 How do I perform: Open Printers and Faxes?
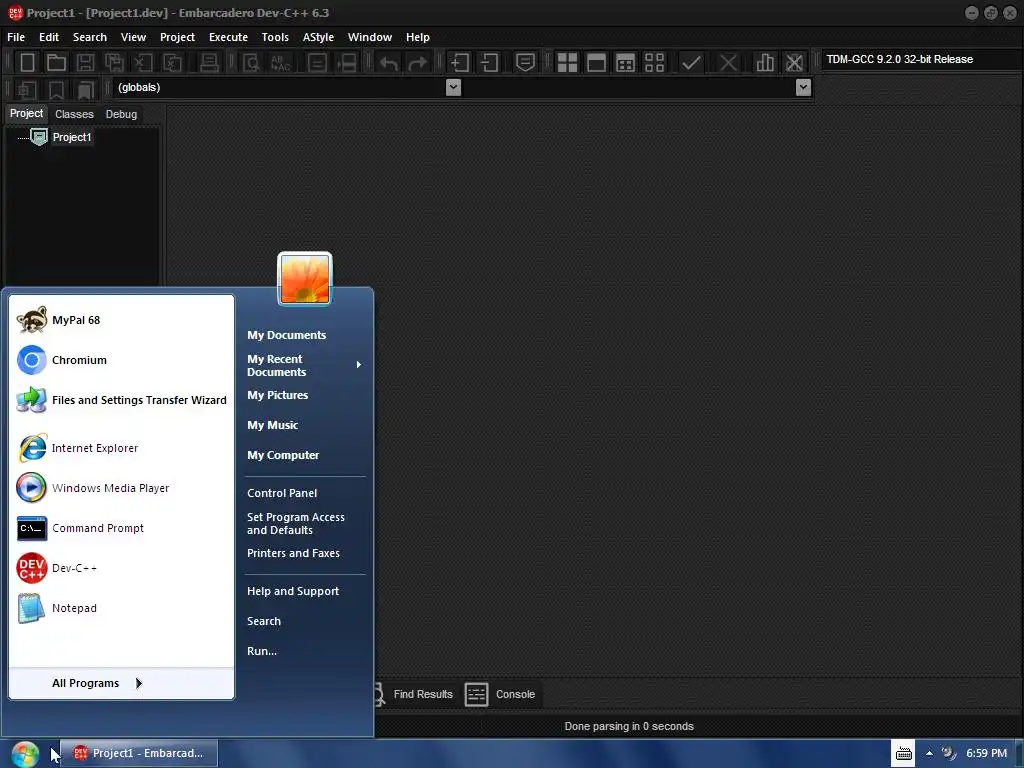(x=293, y=553)
